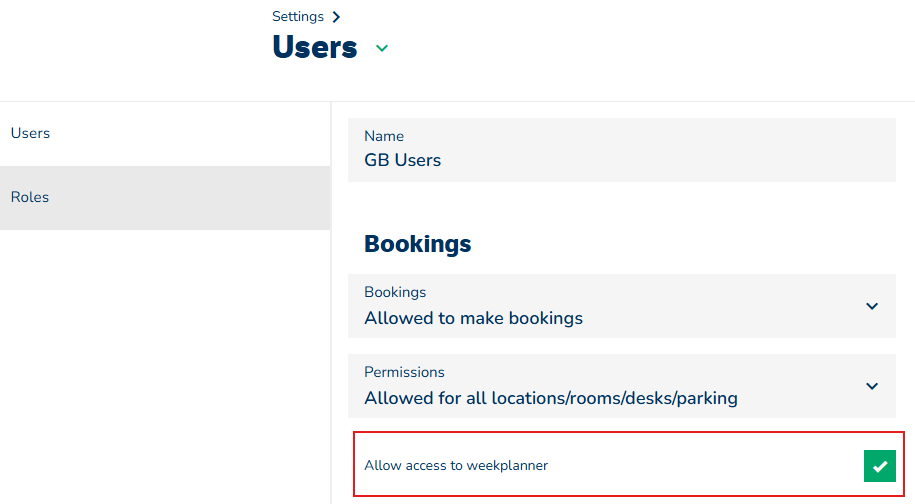Click the breadcrumb arrow after Settings
The width and height of the screenshot is (915, 504).
pos(336,17)
